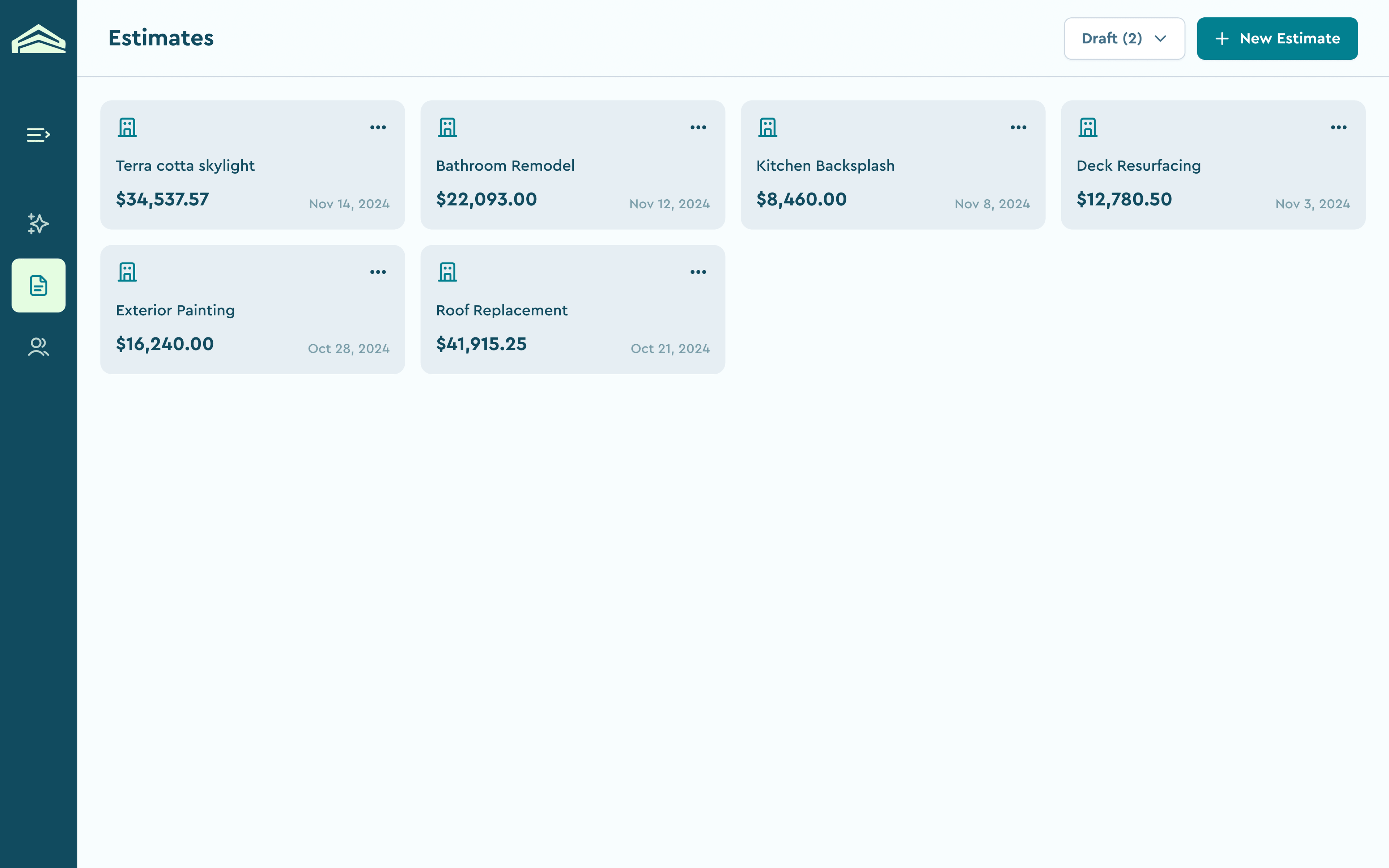Click the $8,460.00 amount
The width and height of the screenshot is (1389, 868).
tap(801, 199)
